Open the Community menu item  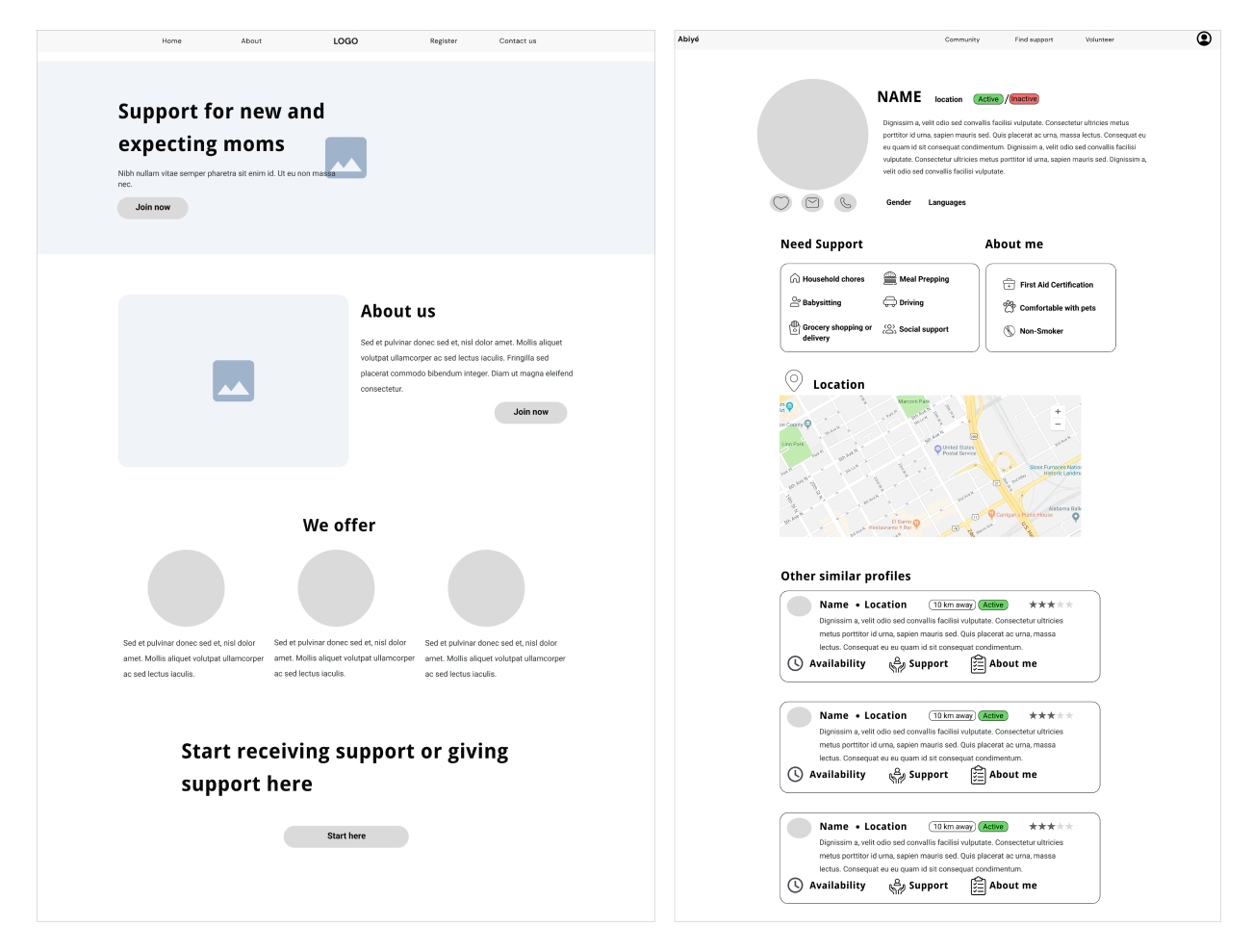961,39
